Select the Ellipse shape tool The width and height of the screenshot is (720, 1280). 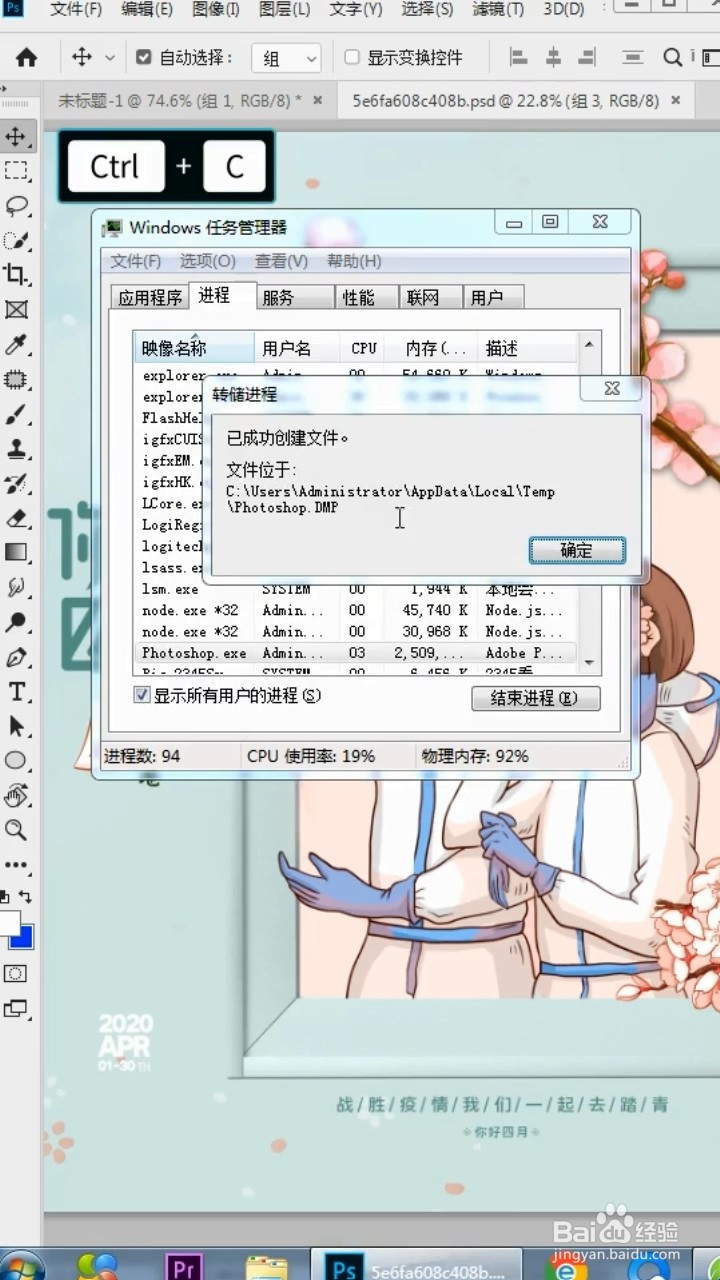[x=16, y=761]
